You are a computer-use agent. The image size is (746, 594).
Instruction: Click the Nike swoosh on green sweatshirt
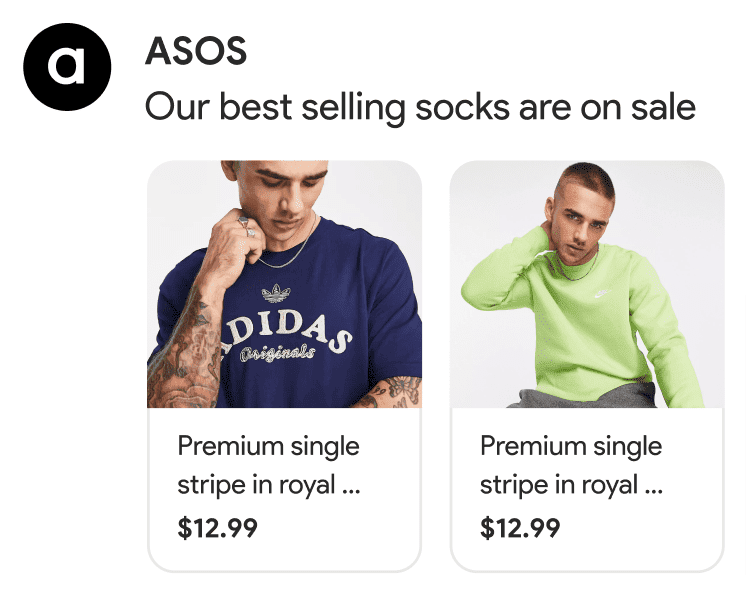click(x=603, y=294)
